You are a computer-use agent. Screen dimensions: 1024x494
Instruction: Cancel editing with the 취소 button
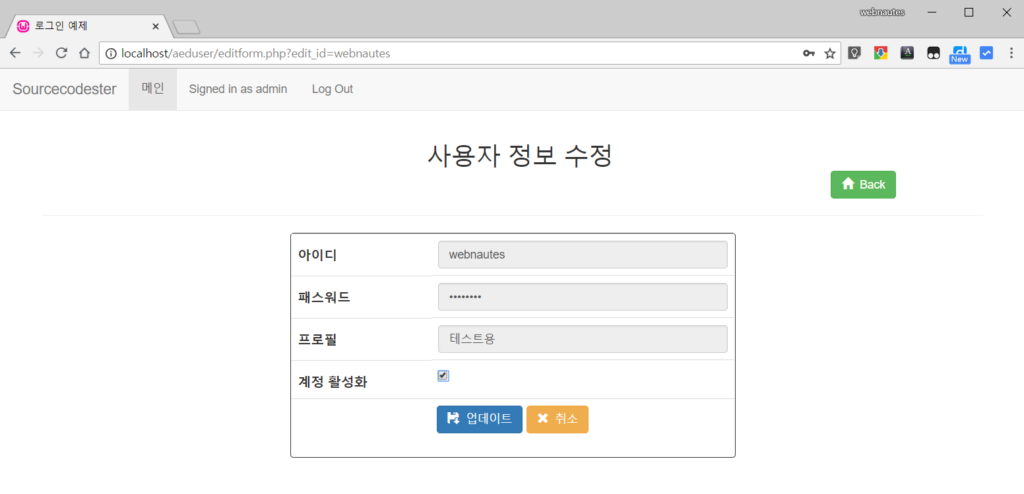557,419
